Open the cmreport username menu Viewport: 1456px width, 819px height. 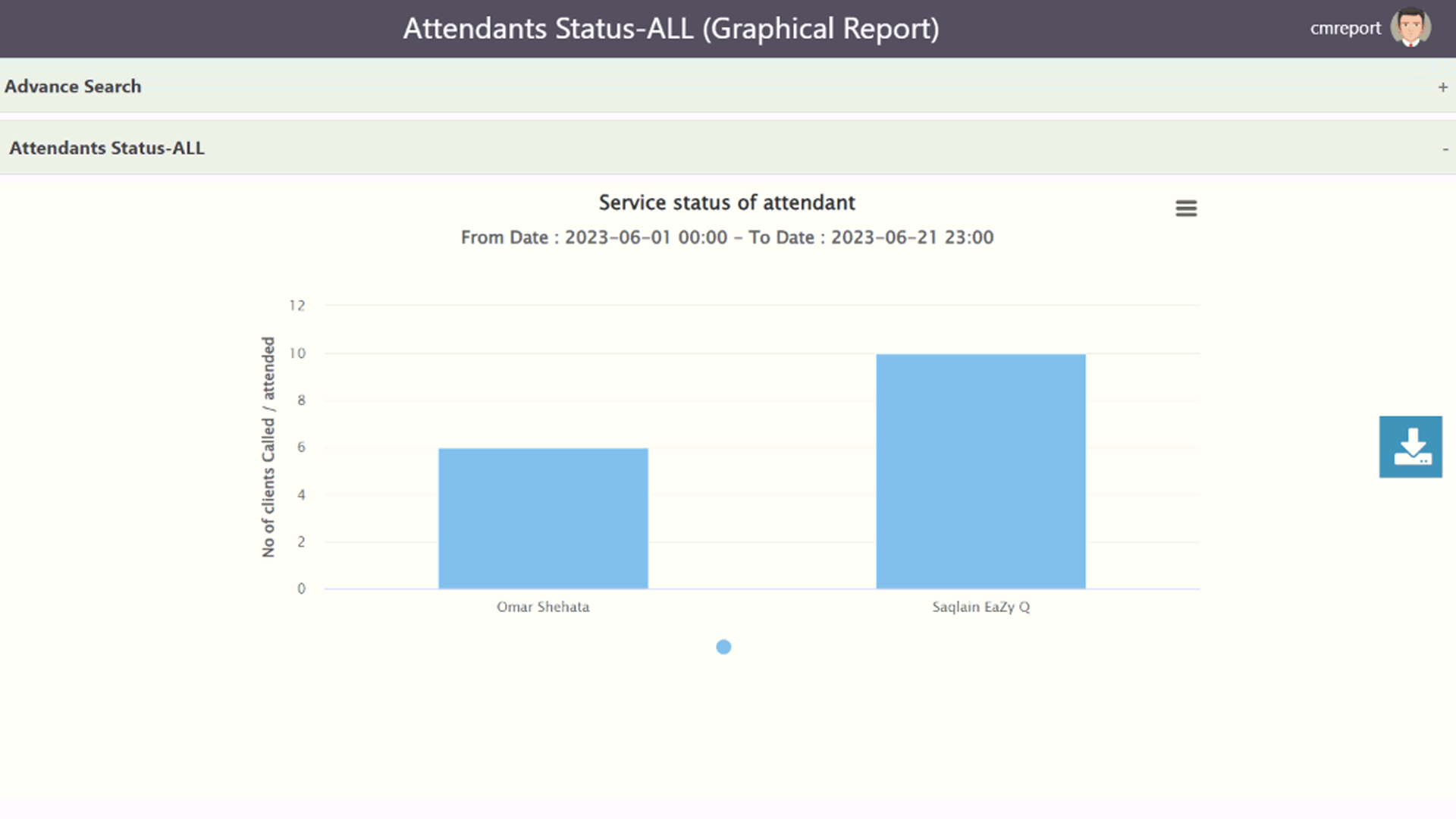pyautogui.click(x=1345, y=29)
